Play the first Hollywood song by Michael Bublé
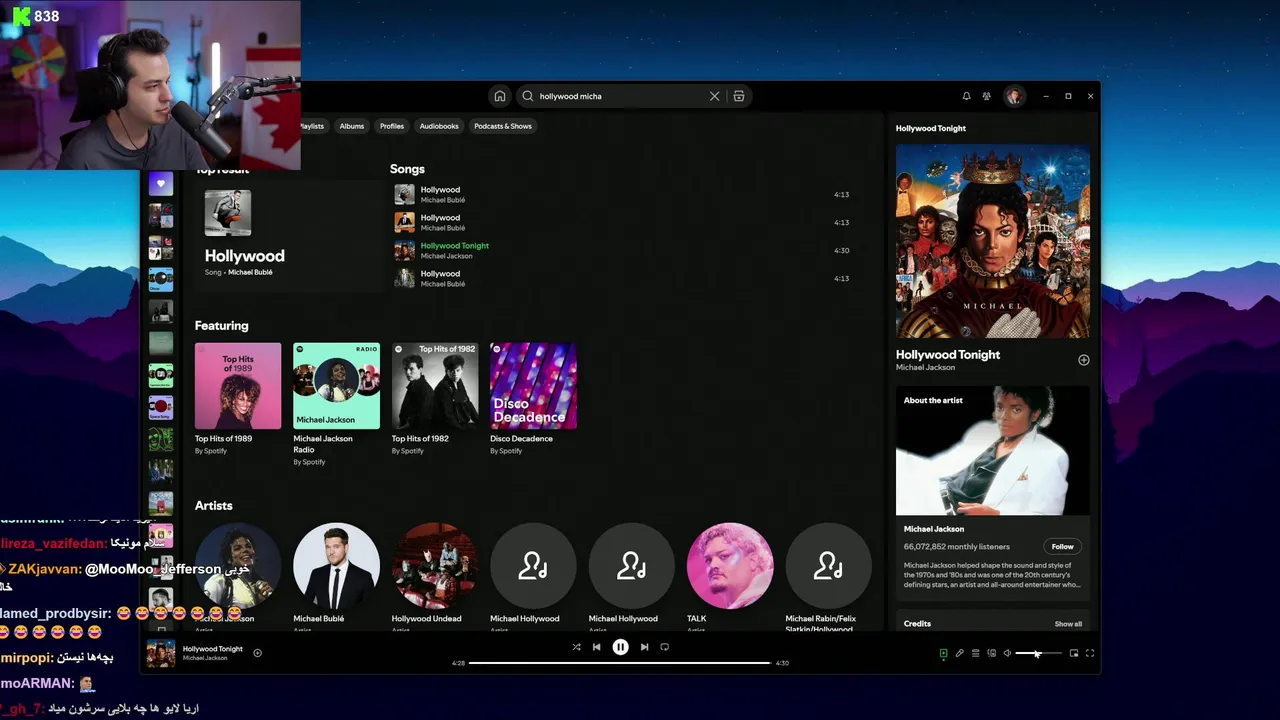The height and width of the screenshot is (720, 1280). click(621, 194)
